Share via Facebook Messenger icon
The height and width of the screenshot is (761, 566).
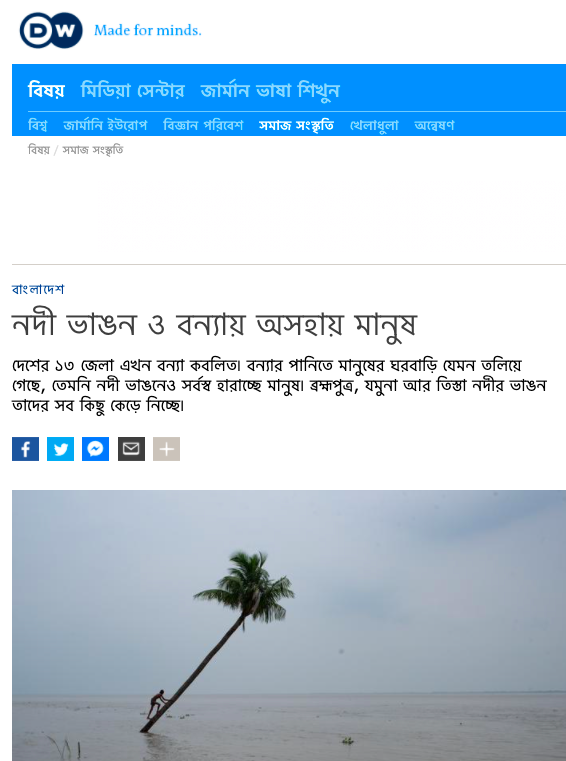[x=95, y=449]
